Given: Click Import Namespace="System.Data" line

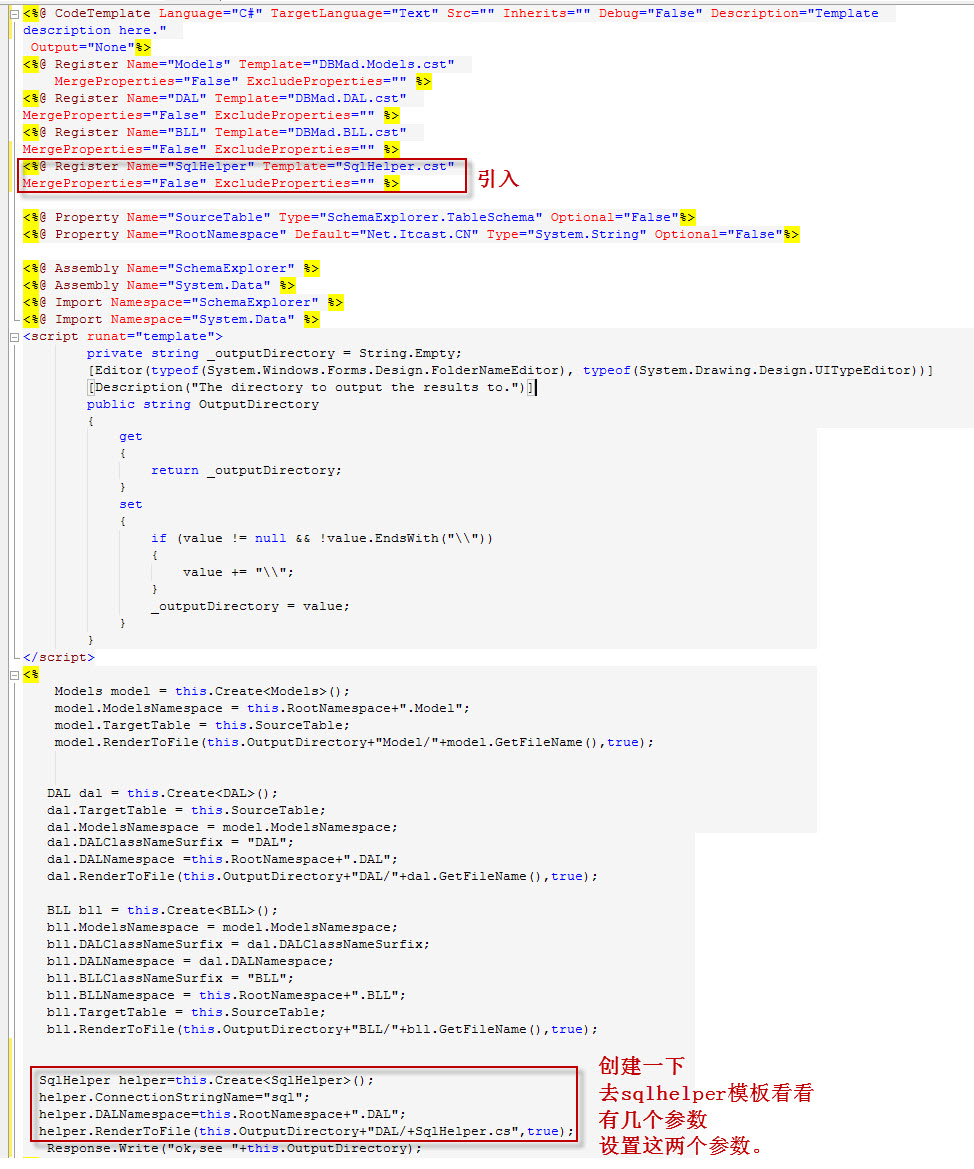Looking at the screenshot, I should coord(171,320).
